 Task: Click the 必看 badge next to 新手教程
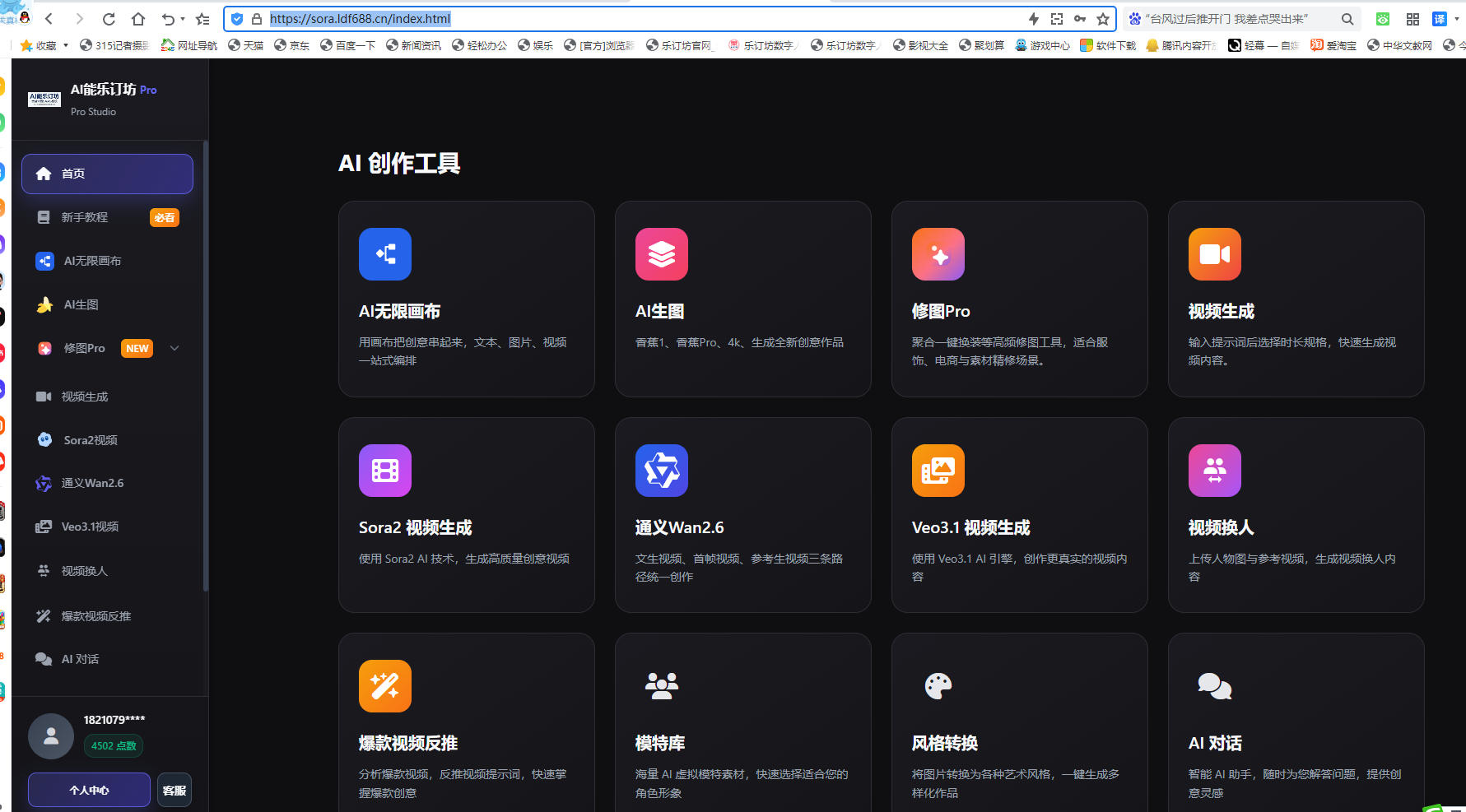pyautogui.click(x=165, y=217)
